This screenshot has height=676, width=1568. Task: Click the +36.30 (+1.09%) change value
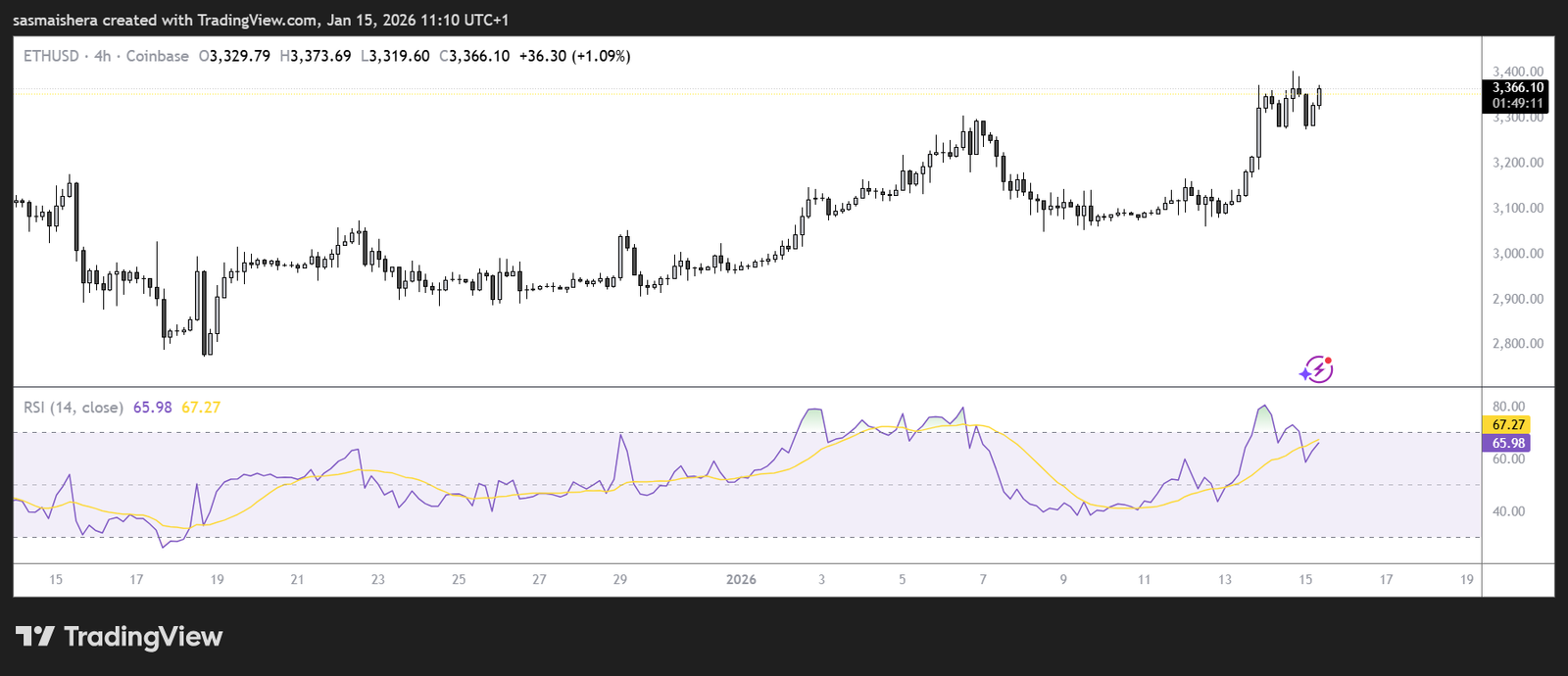pos(574,57)
